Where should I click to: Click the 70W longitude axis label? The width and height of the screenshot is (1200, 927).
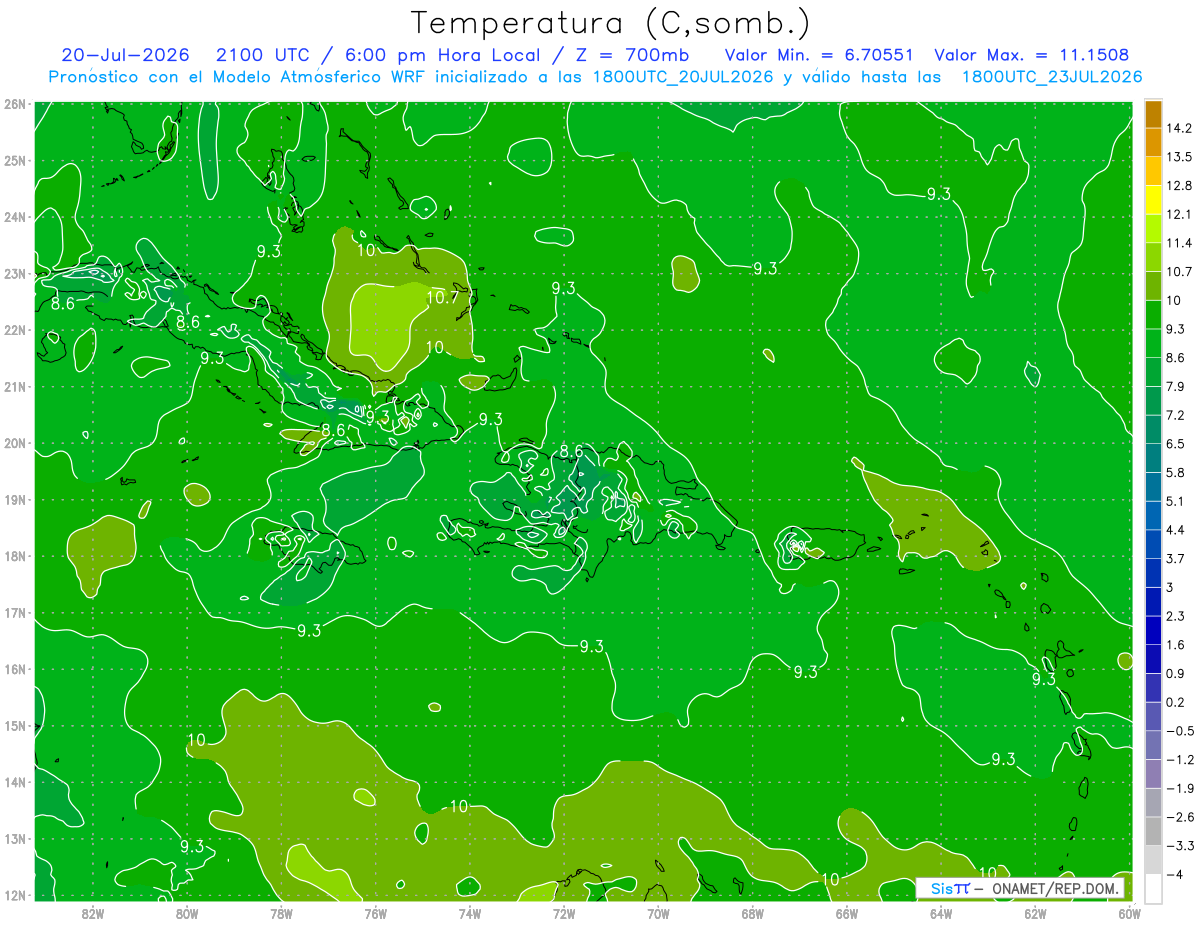[x=658, y=913]
